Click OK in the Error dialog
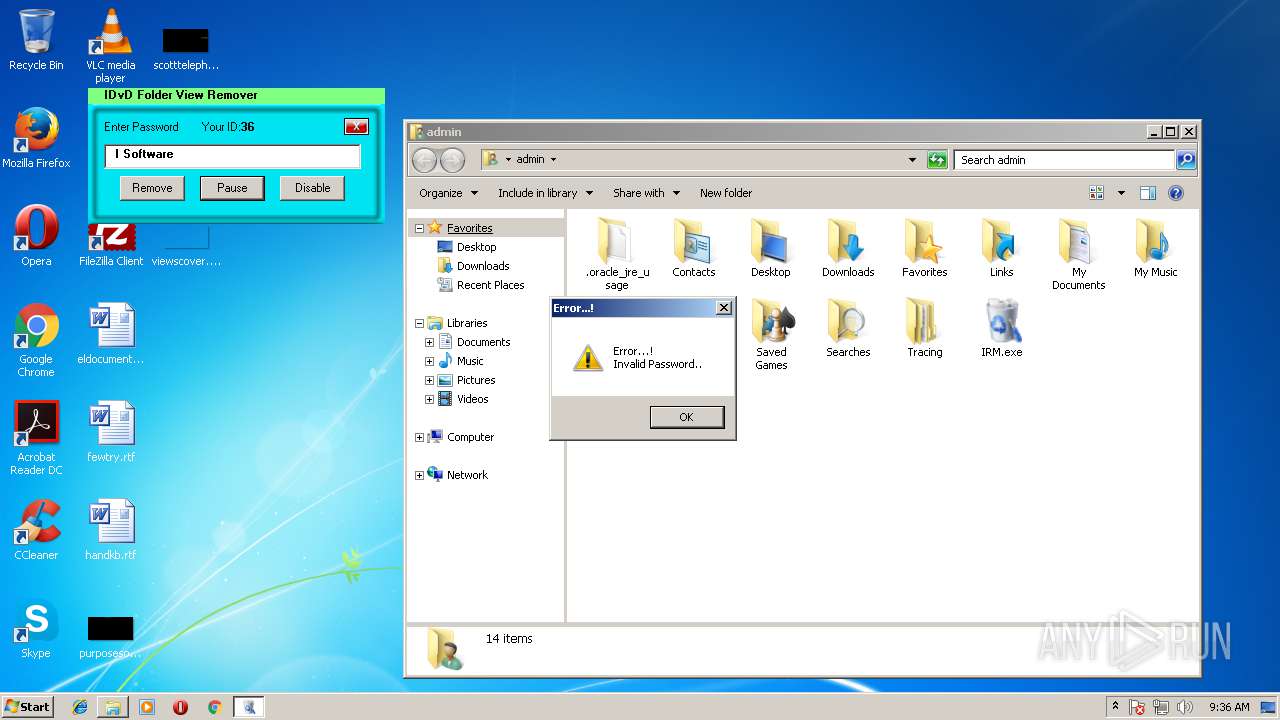 (686, 417)
